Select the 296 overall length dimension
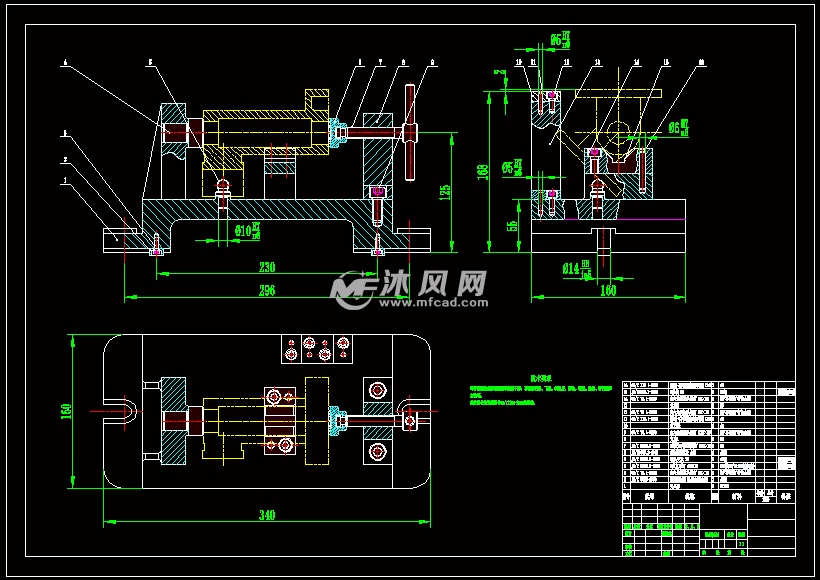 pyautogui.click(x=267, y=290)
